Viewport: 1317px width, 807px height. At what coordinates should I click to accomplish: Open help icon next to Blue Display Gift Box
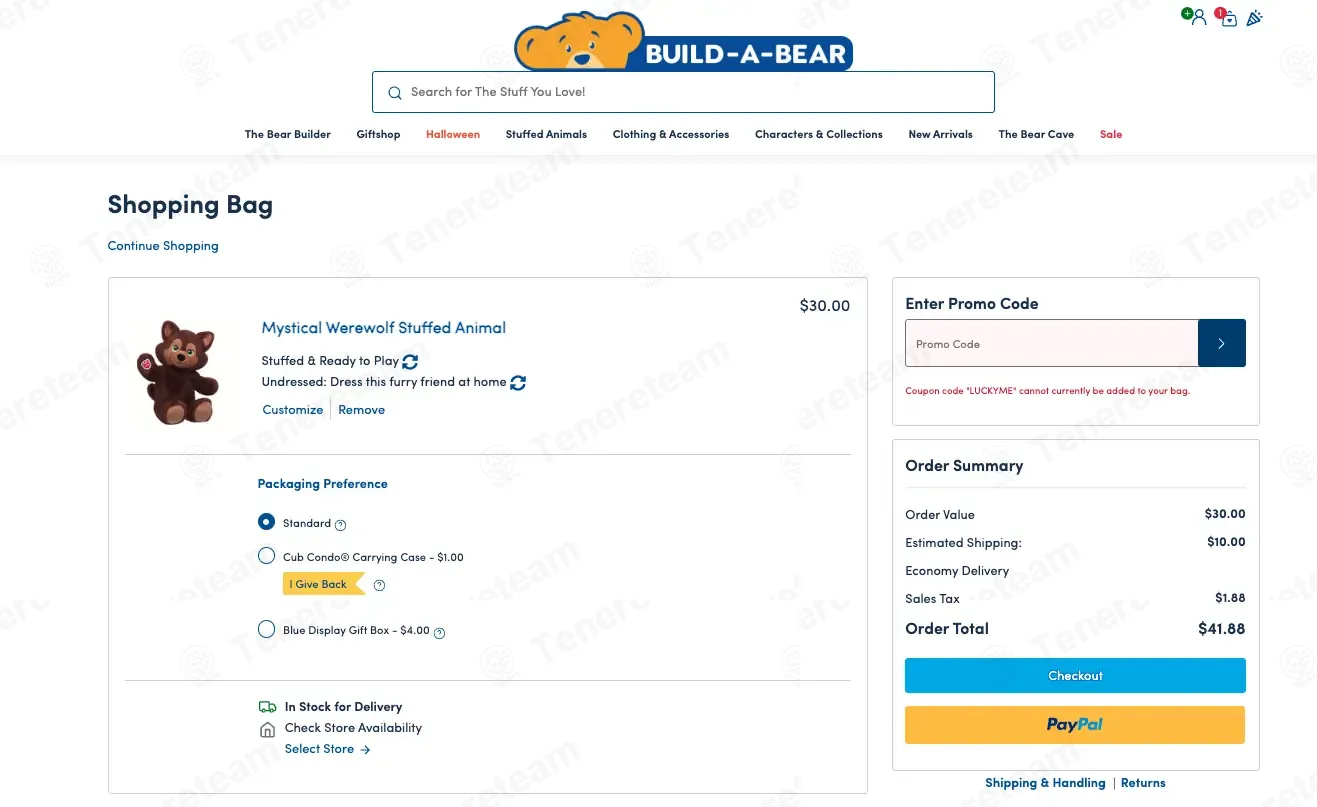click(439, 632)
